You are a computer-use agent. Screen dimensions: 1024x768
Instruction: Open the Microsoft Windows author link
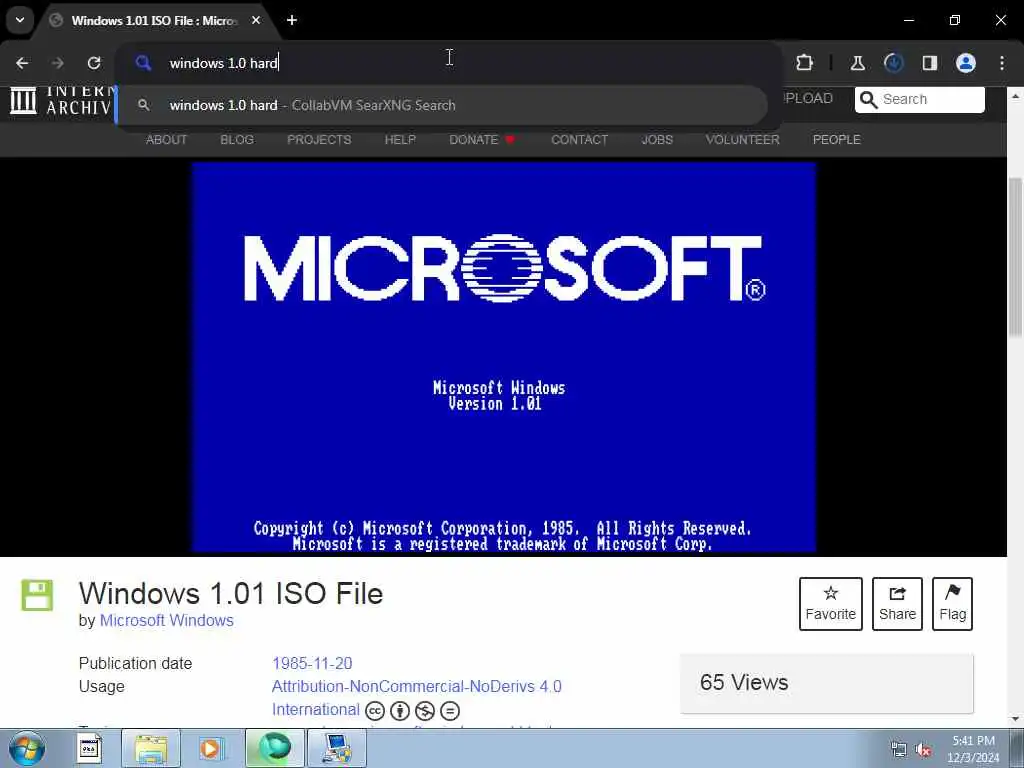167,620
